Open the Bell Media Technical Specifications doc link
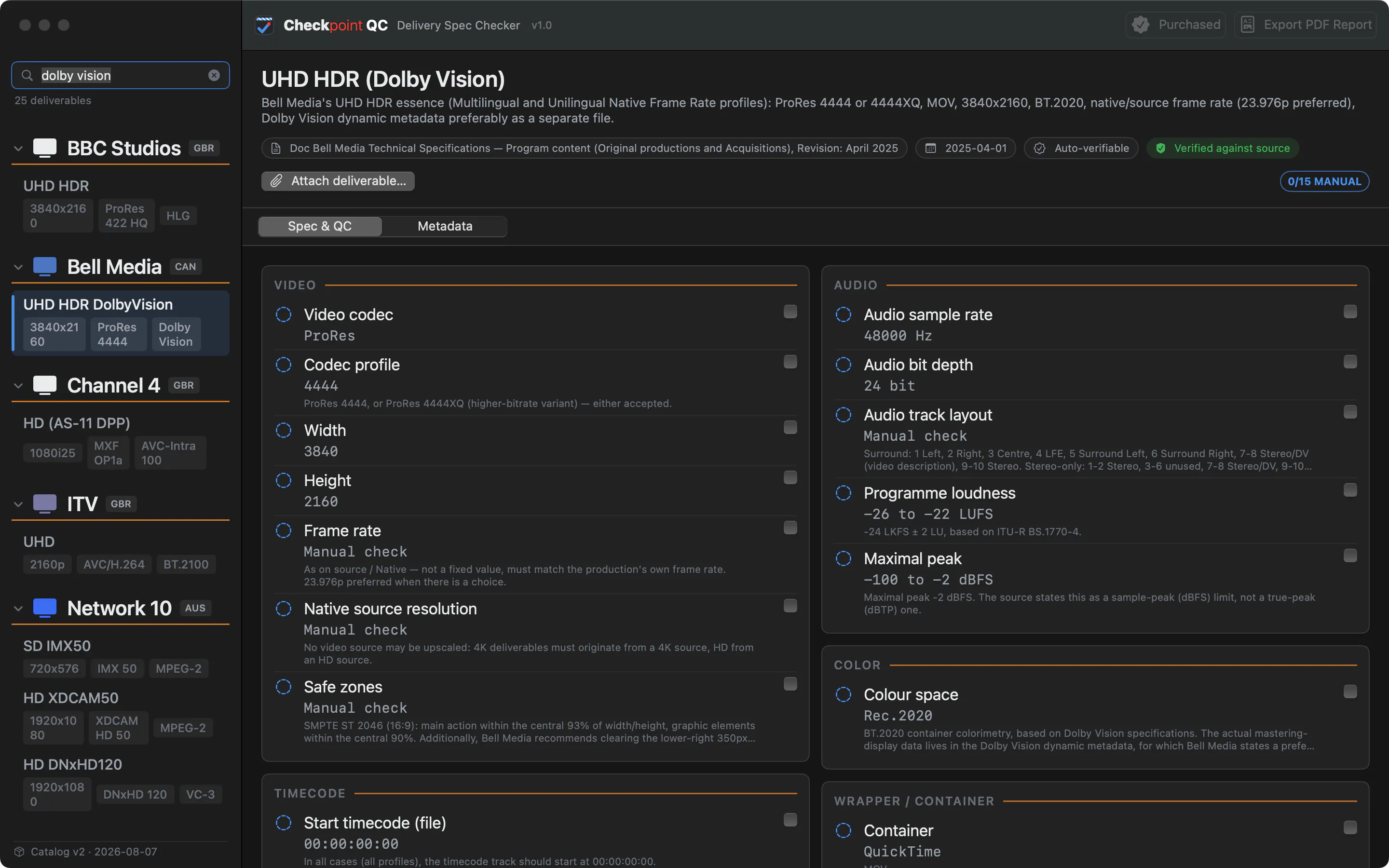This screenshot has height=868, width=1389. click(585, 148)
